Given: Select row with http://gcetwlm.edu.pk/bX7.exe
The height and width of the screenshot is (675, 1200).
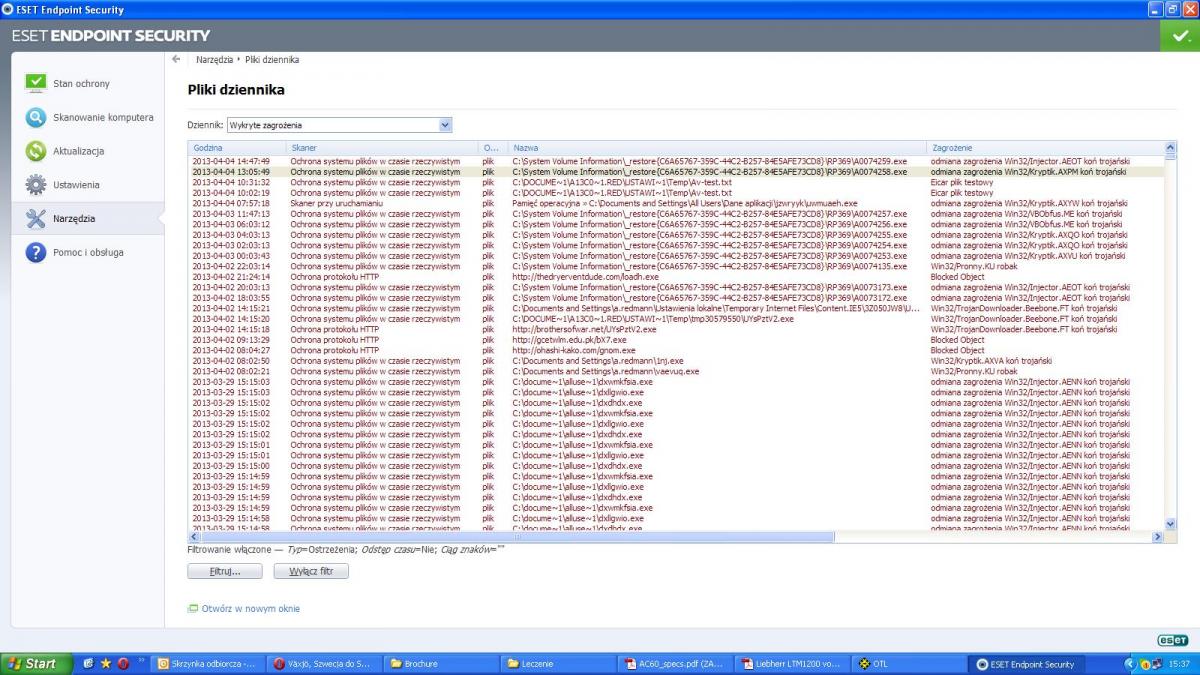Looking at the screenshot, I should 676,339.
